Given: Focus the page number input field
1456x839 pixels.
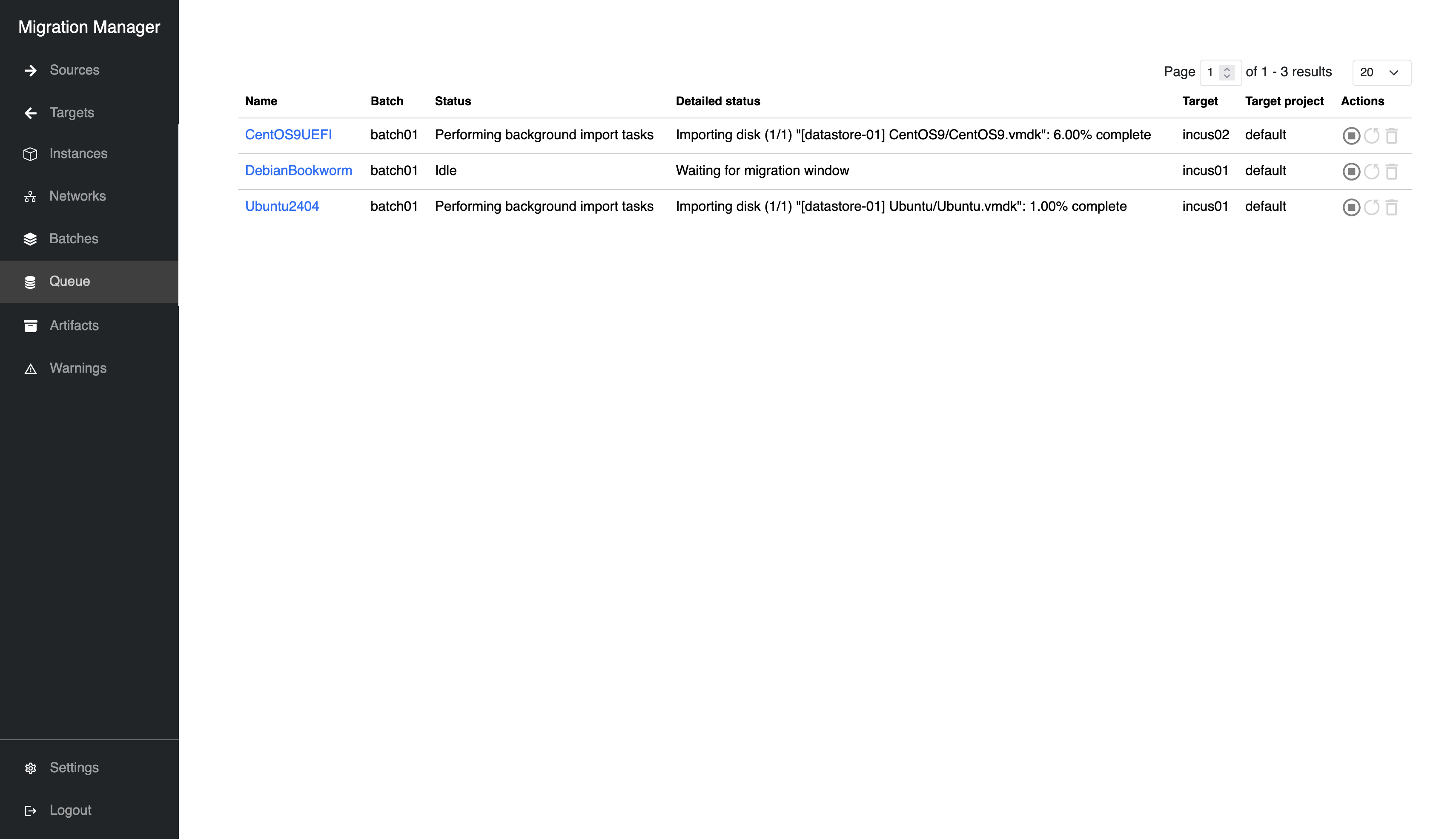Looking at the screenshot, I should pyautogui.click(x=1211, y=72).
